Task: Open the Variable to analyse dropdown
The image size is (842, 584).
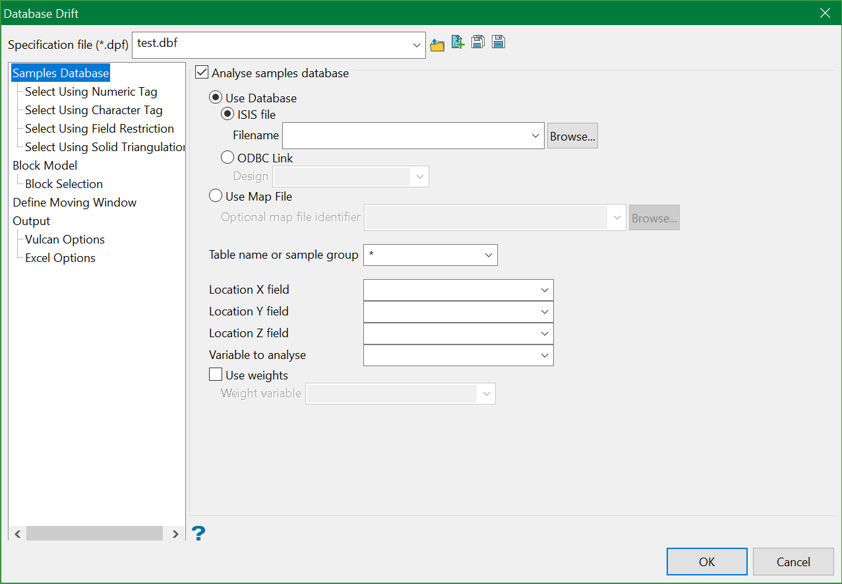Action: coord(544,355)
